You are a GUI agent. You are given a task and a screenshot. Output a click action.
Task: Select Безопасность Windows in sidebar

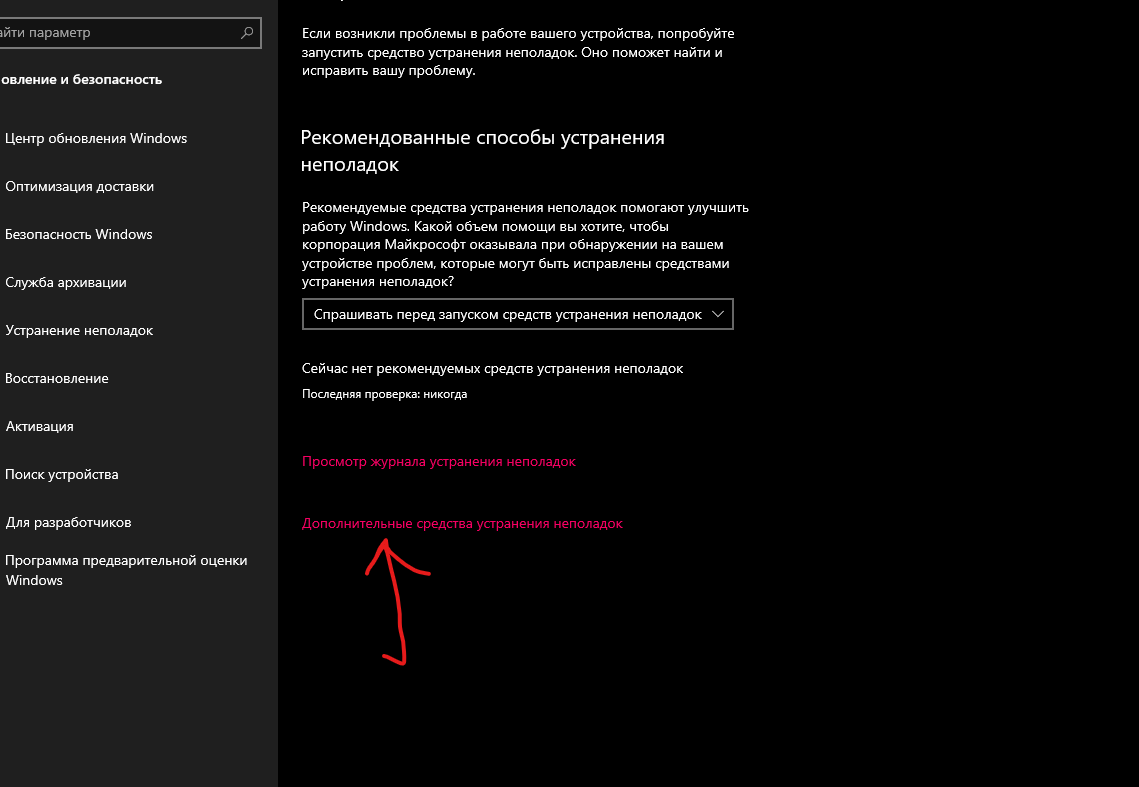[x=78, y=234]
